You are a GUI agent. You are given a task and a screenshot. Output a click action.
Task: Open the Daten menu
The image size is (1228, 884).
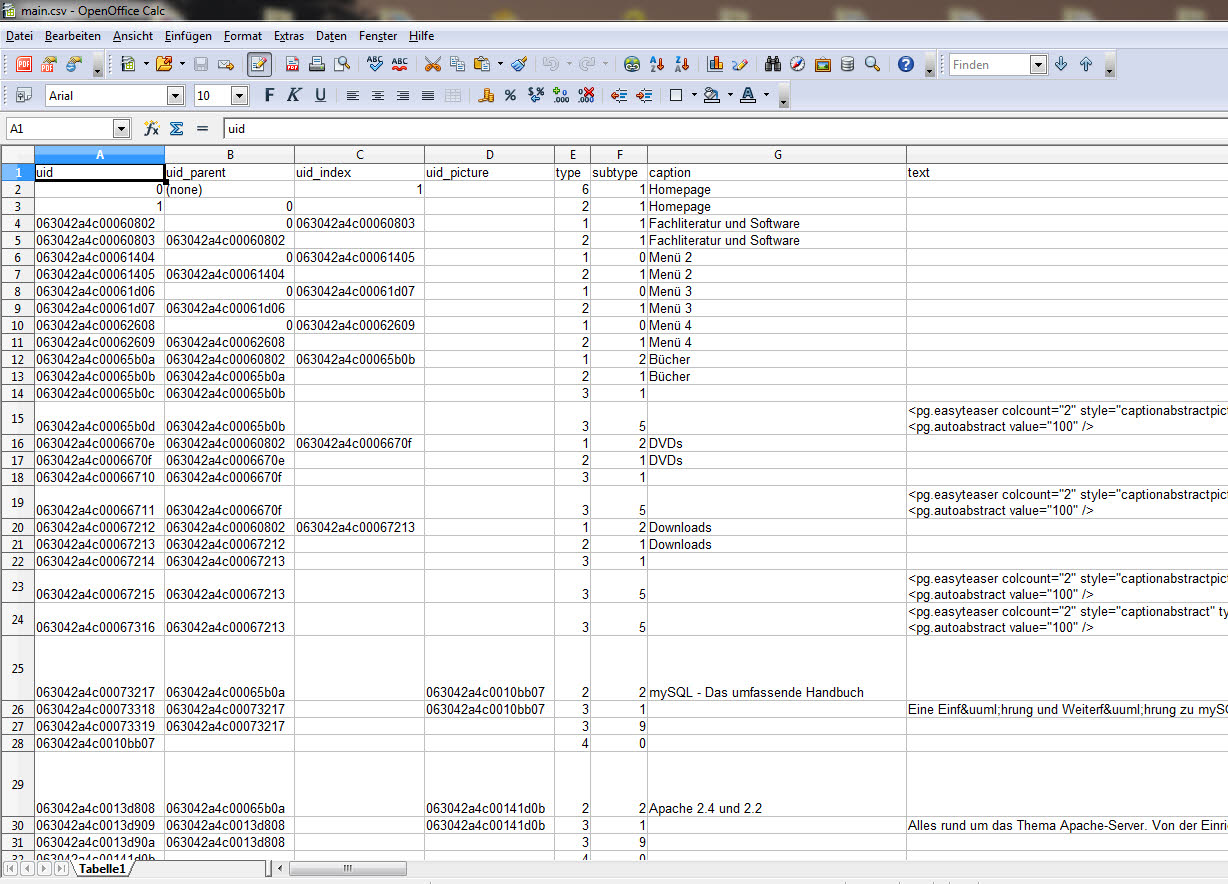tap(331, 36)
